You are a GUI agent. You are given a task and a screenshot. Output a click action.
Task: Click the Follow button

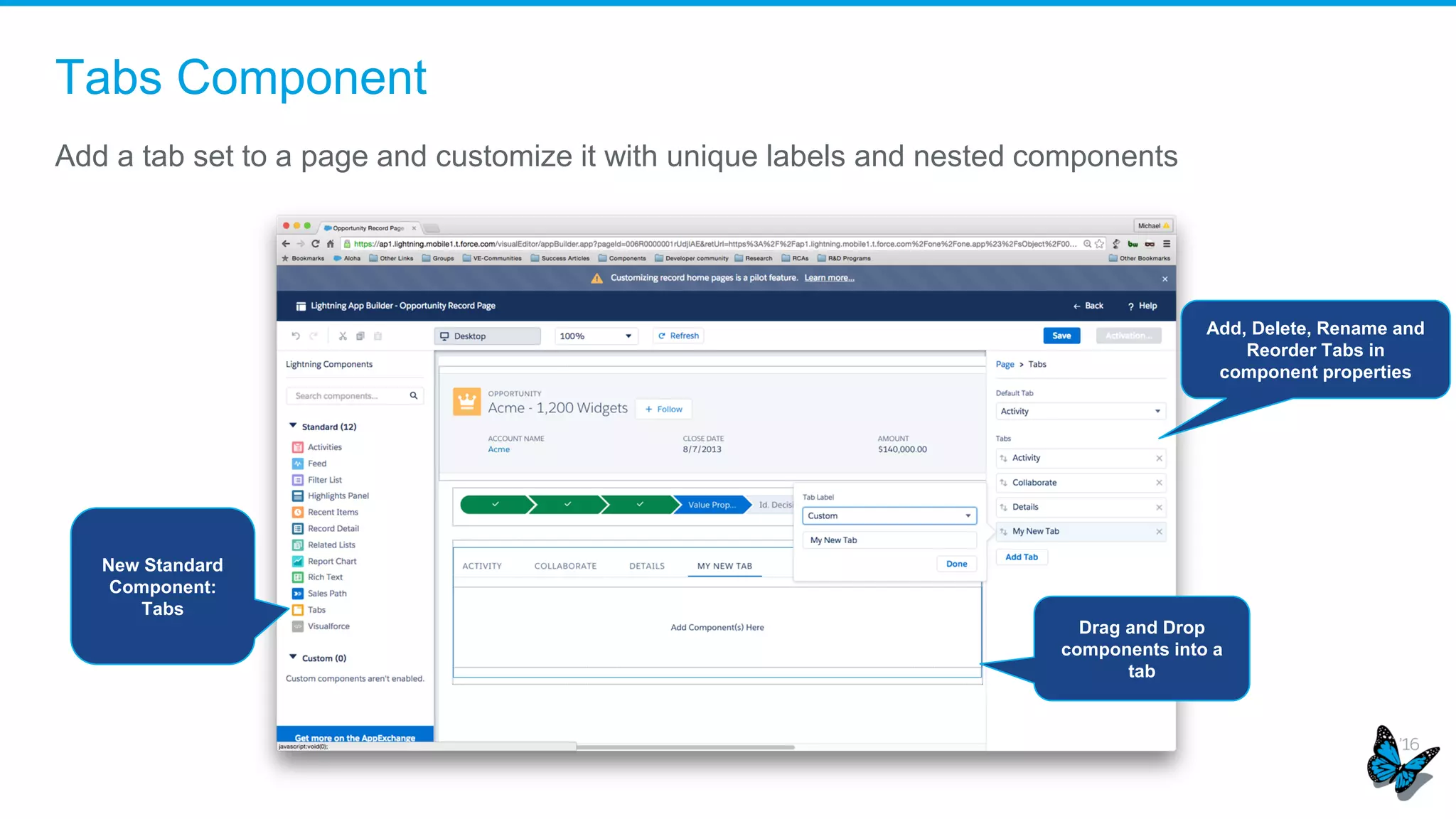(x=663, y=409)
